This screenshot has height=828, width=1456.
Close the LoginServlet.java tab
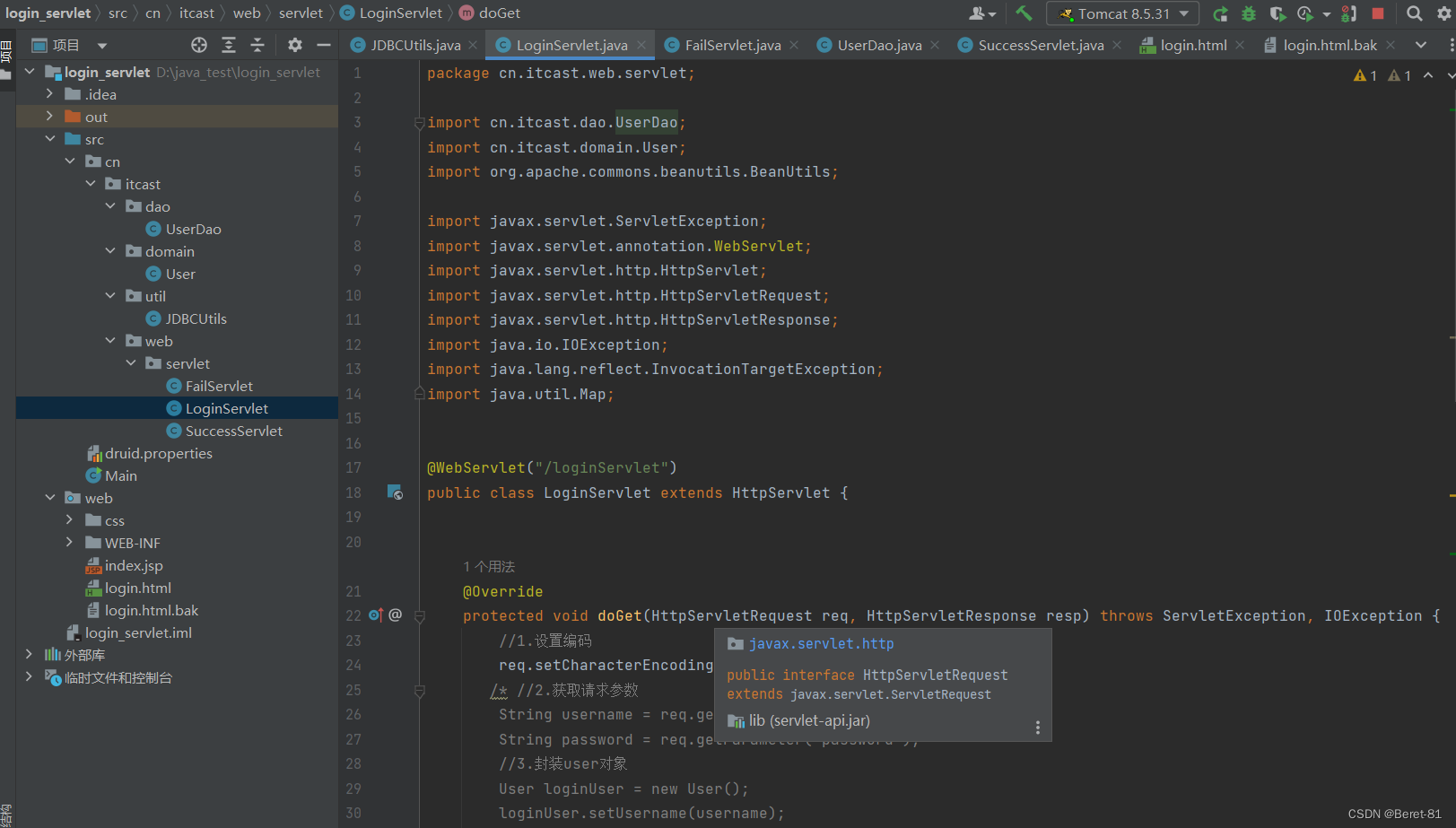click(x=641, y=45)
